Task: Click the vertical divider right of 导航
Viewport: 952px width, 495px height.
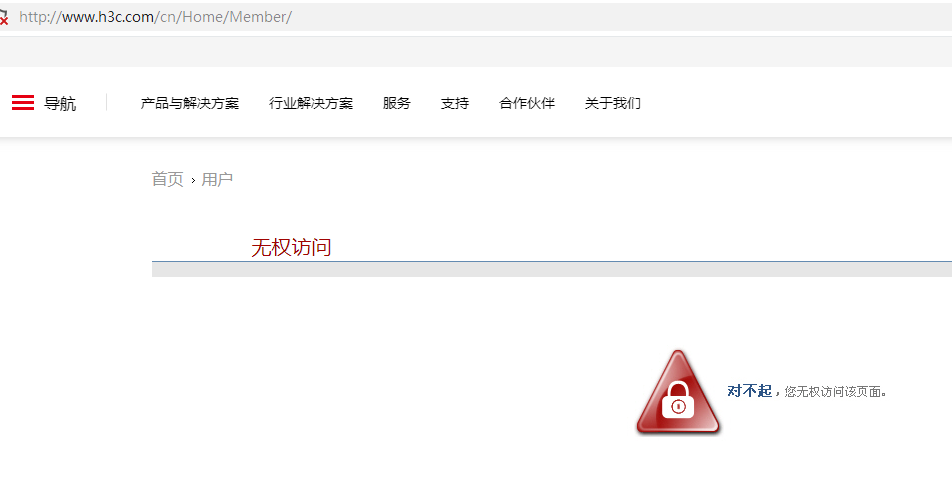Action: 107,103
